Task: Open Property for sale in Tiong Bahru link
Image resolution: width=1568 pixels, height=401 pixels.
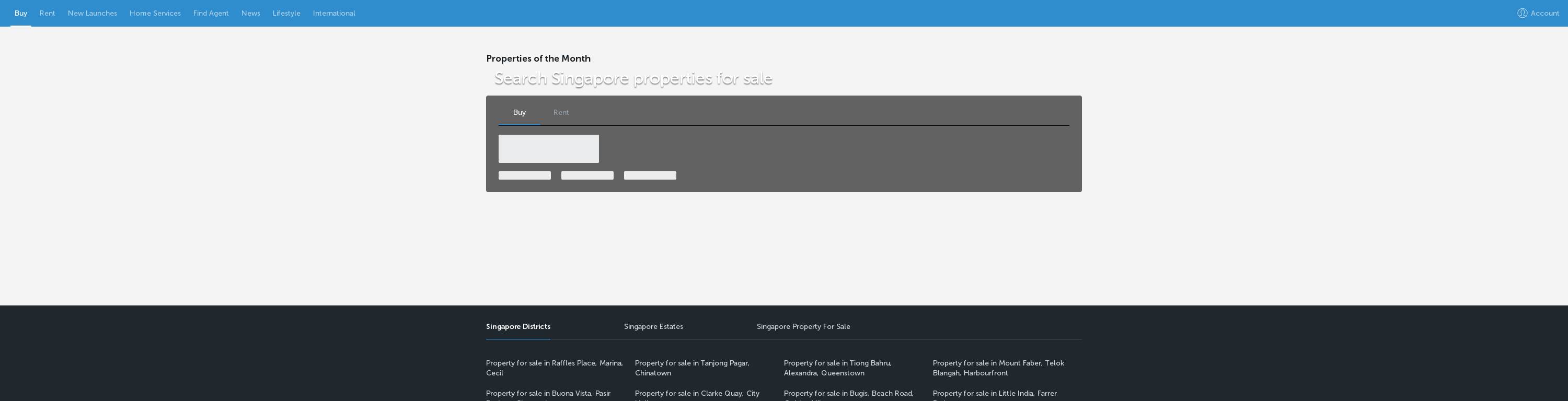Action: point(837,368)
